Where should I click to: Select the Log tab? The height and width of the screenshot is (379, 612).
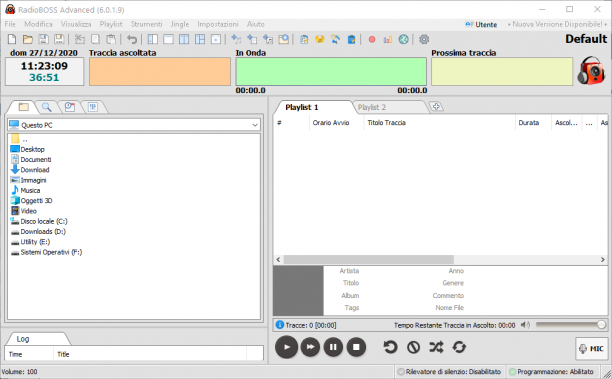tap(23, 339)
